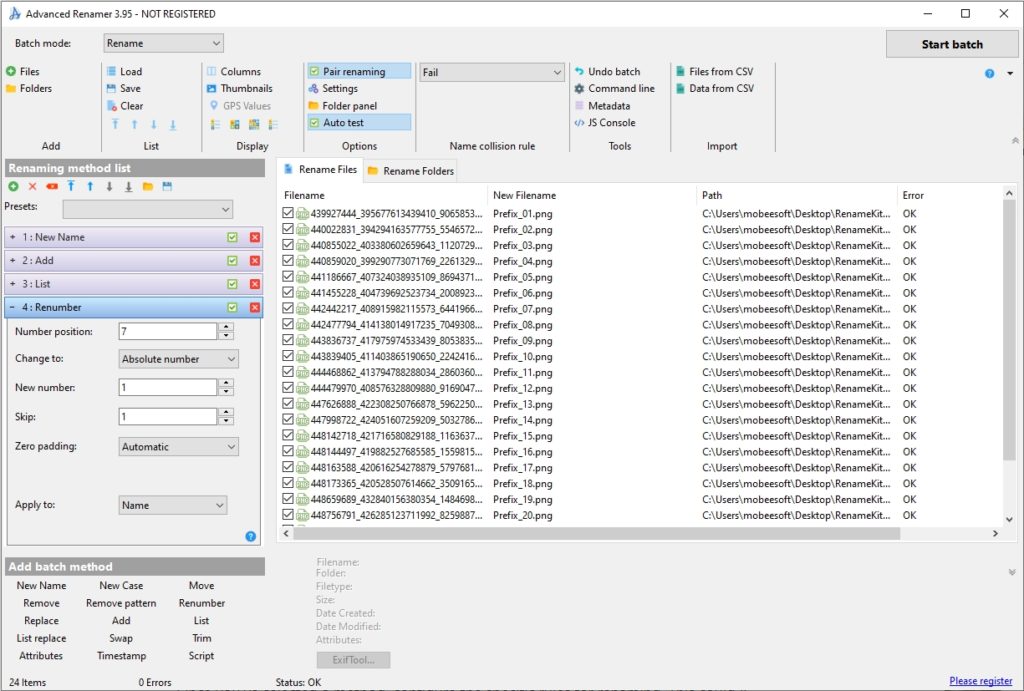Click the red X to remove a method
1024x691 pixels.
(31, 186)
